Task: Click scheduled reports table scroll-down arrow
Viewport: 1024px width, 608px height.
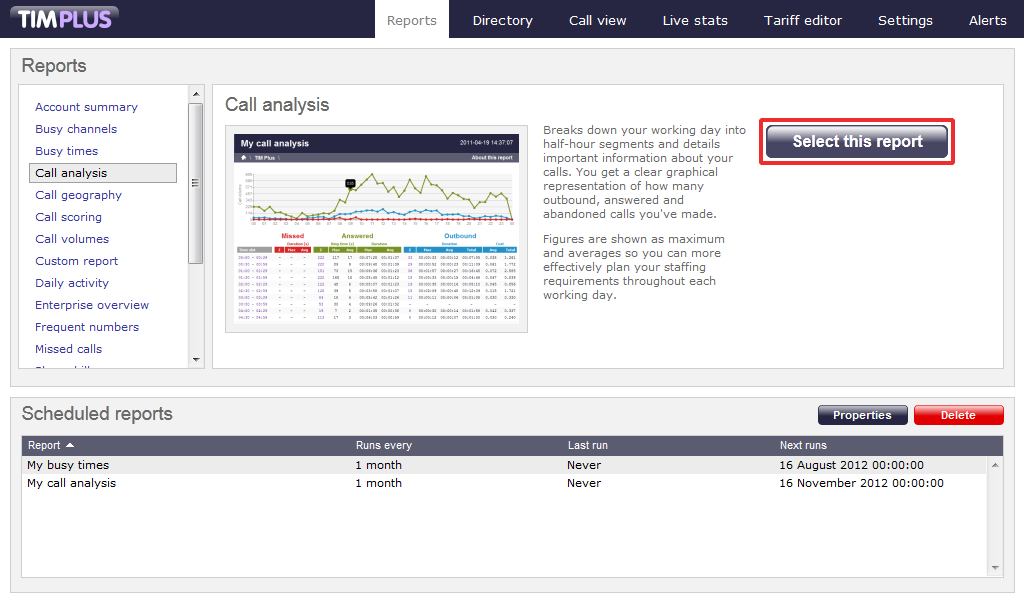Action: point(995,568)
